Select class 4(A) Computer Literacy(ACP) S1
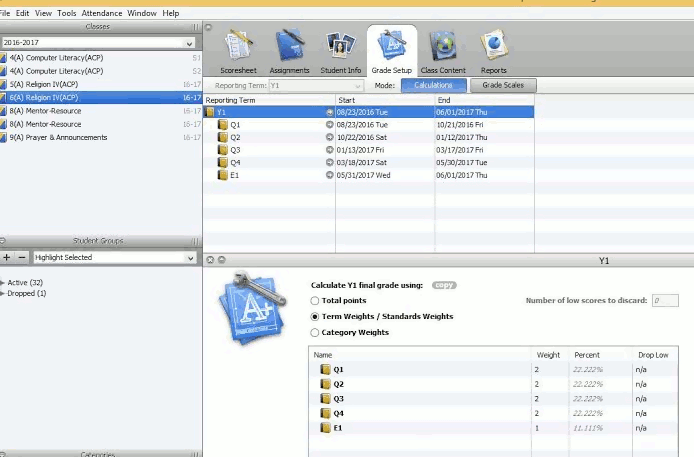694x457 pixels. pos(101,58)
